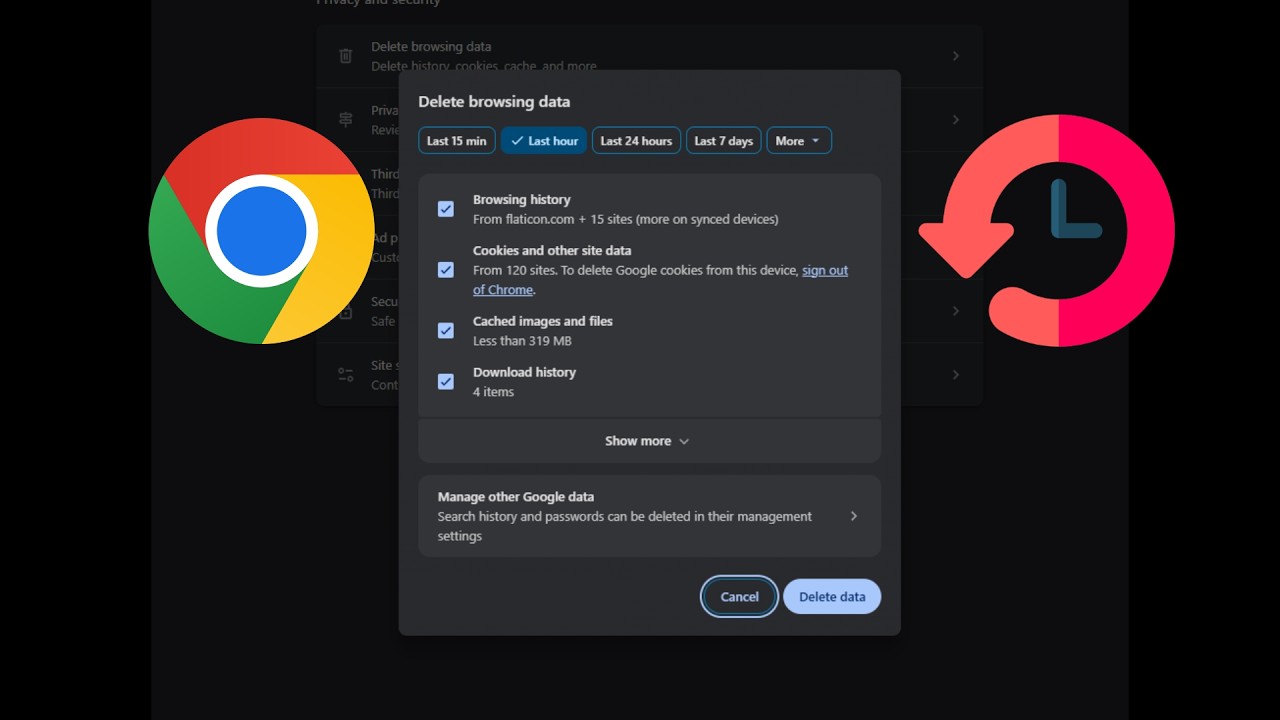Click the '4 items' text

click(x=493, y=392)
